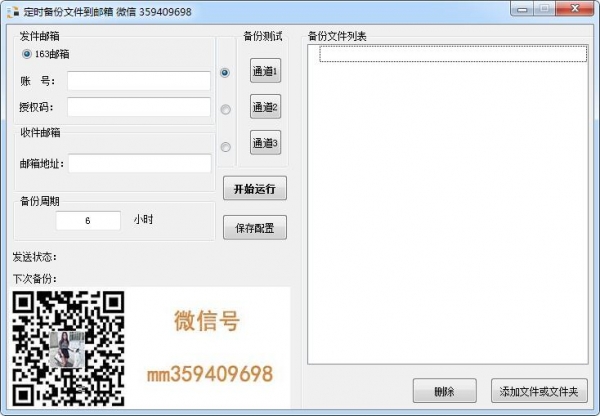The height and width of the screenshot is (416, 600).
Task: Focus the 账号 input field
Action: click(139, 81)
